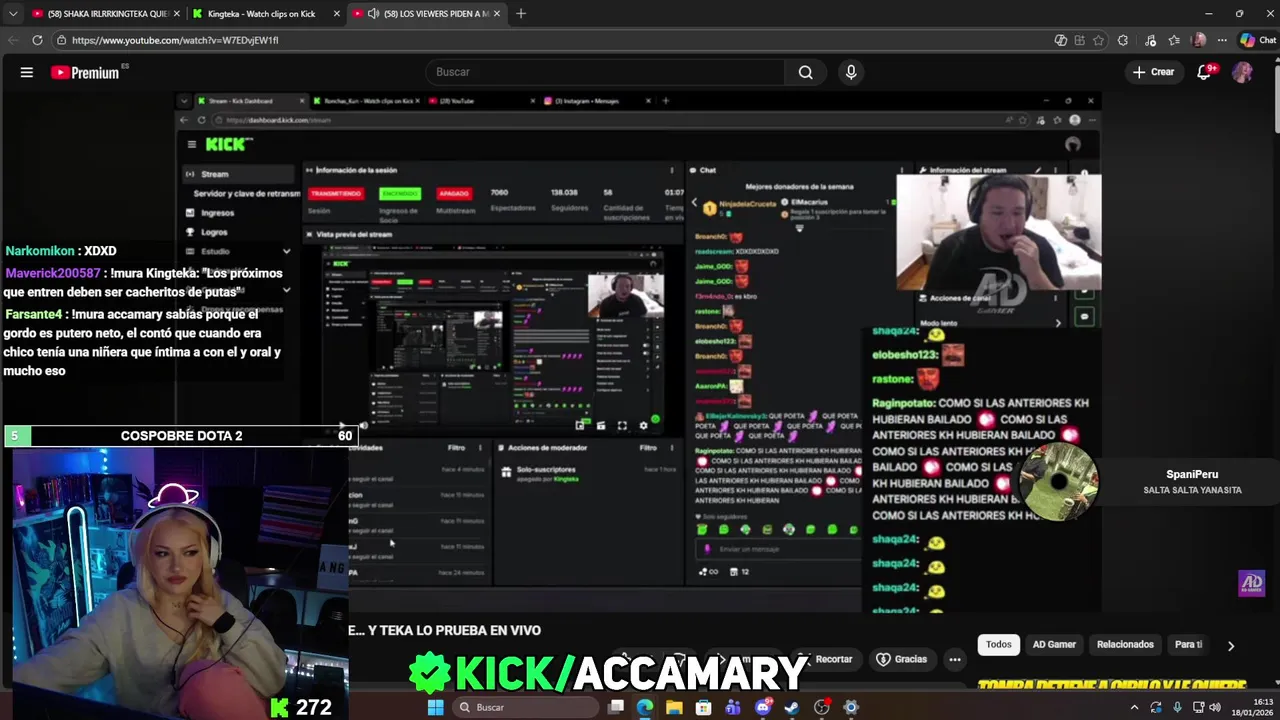Go back to the previous page
The image size is (1280, 720).
(13, 40)
